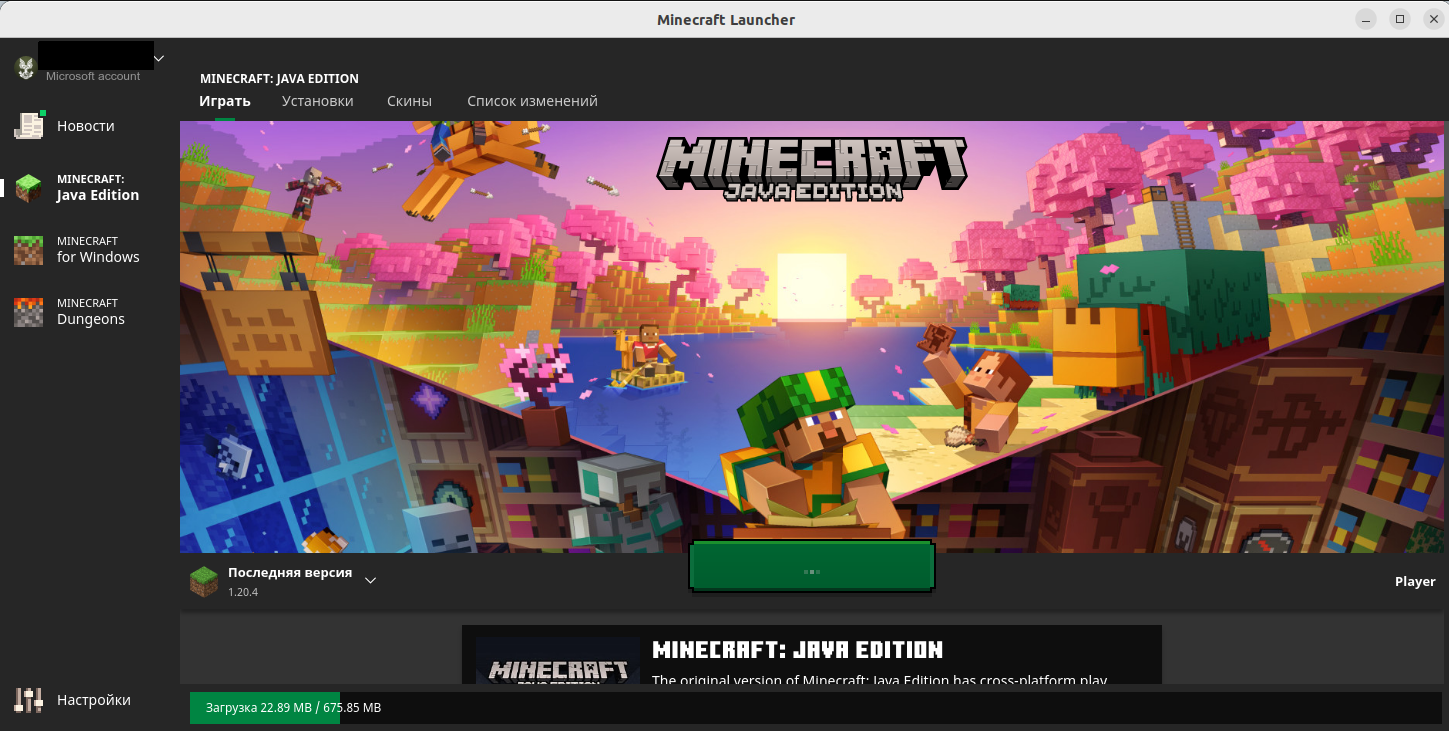Click the Java Edition promo thumbnail below
This screenshot has width=1449, height=731.
coord(558,660)
